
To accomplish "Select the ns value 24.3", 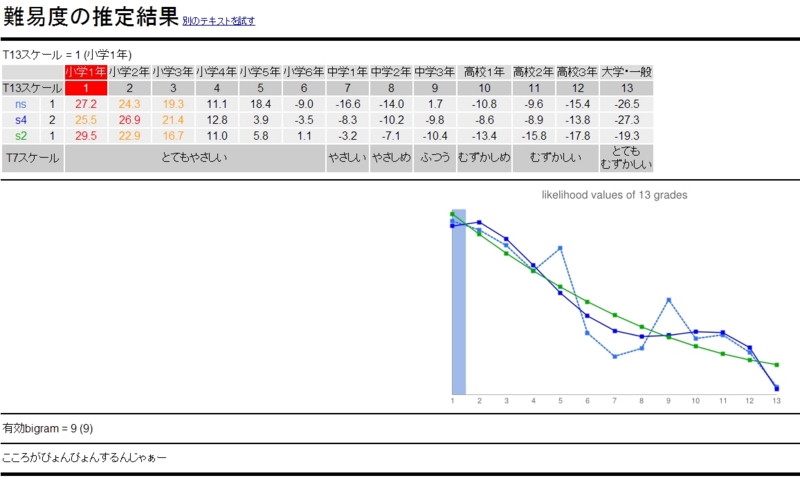I will pos(129,104).
